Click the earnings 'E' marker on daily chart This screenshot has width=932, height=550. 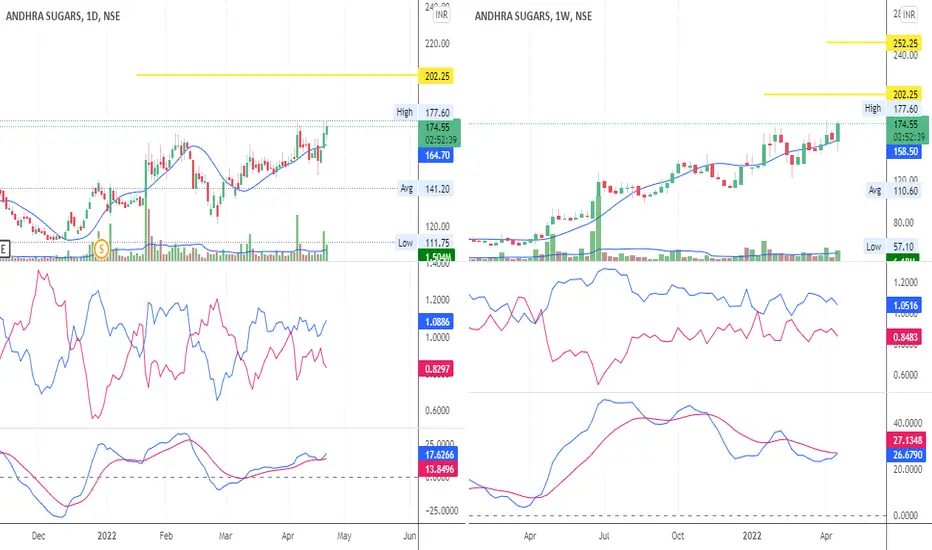4,249
